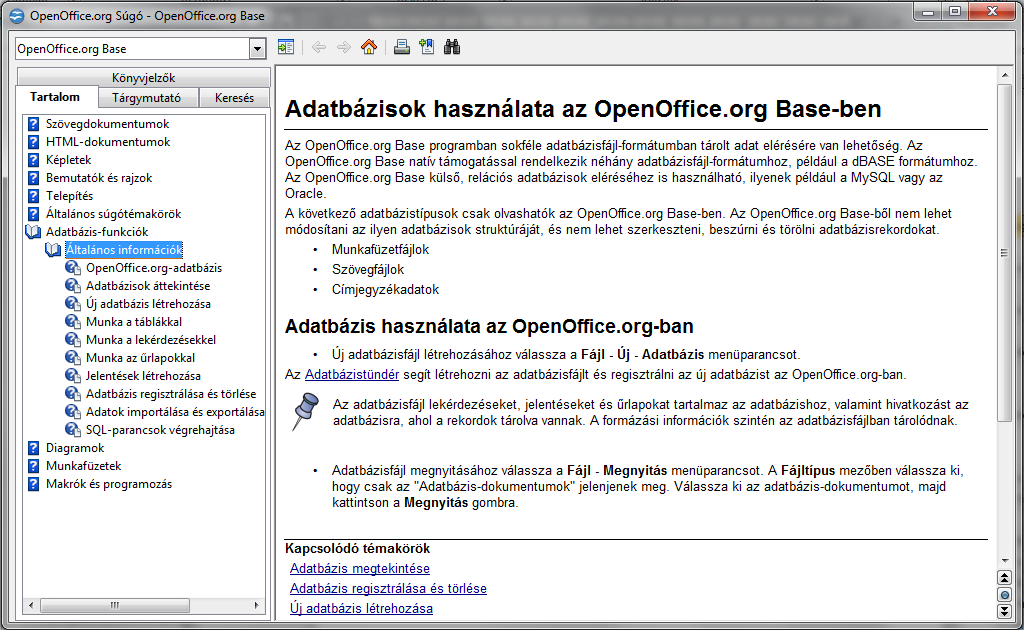Click the page icon next to Jelentések létrehozása
This screenshot has width=1024, height=630.
(73, 376)
